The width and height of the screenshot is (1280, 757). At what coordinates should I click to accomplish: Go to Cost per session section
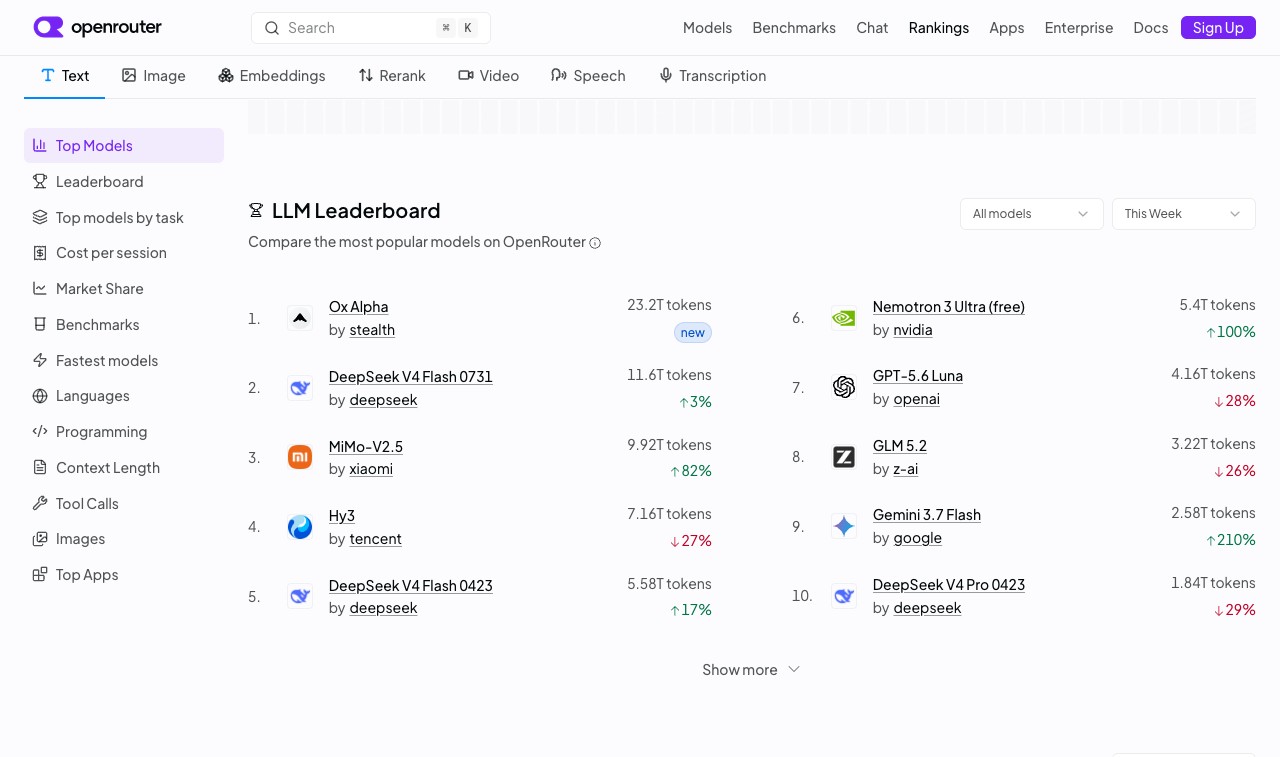pos(124,253)
